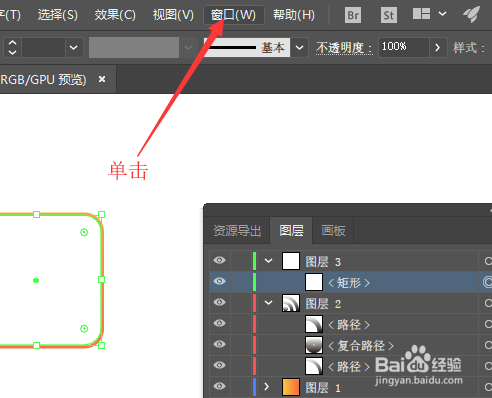This screenshot has width=492, height=398.
Task: Select the RGB/GPU 预览 document tab
Action: point(43,80)
